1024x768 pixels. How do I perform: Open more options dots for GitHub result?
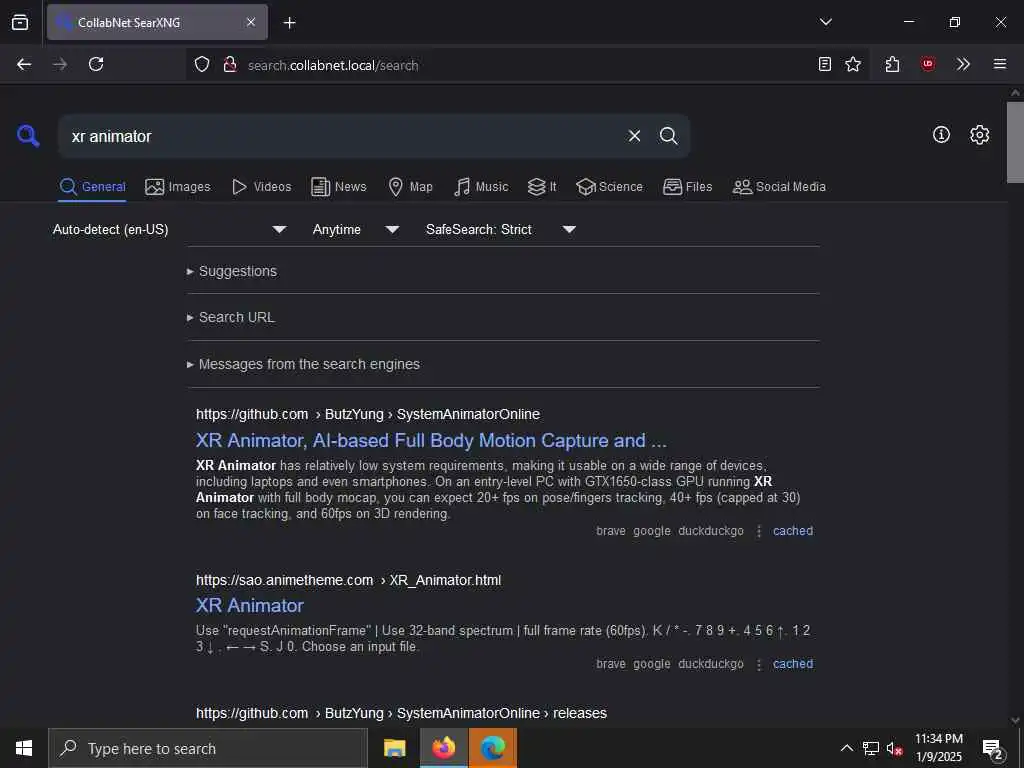[x=759, y=531]
